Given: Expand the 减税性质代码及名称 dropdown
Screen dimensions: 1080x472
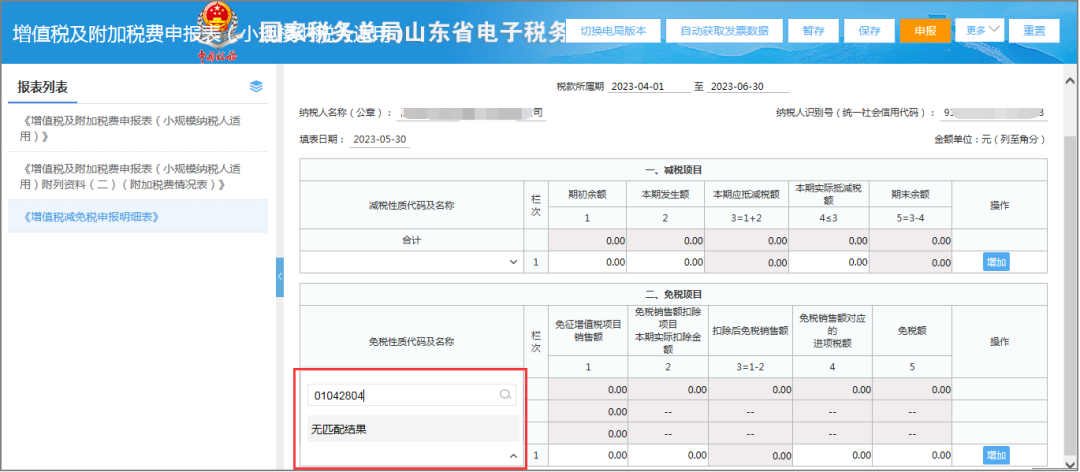Looking at the screenshot, I should click(513, 263).
